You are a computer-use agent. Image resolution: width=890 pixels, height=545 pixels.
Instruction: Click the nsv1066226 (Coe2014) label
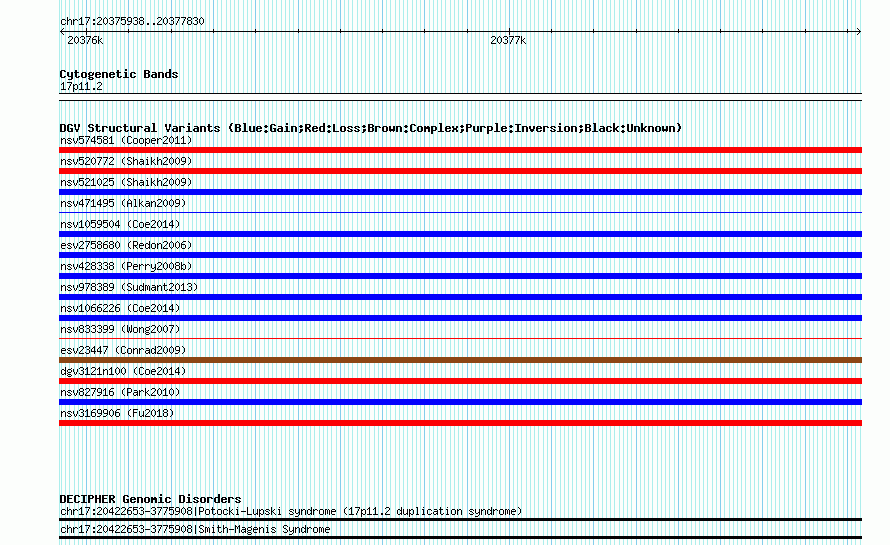120,308
